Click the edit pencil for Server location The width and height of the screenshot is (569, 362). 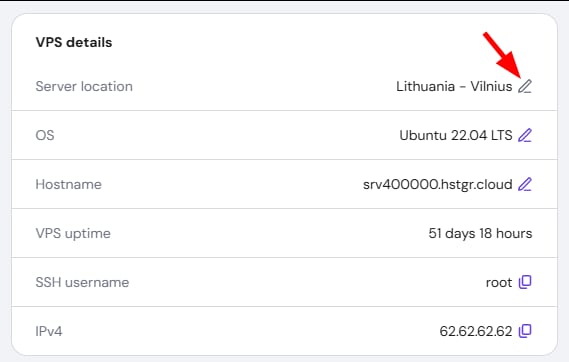tap(525, 86)
